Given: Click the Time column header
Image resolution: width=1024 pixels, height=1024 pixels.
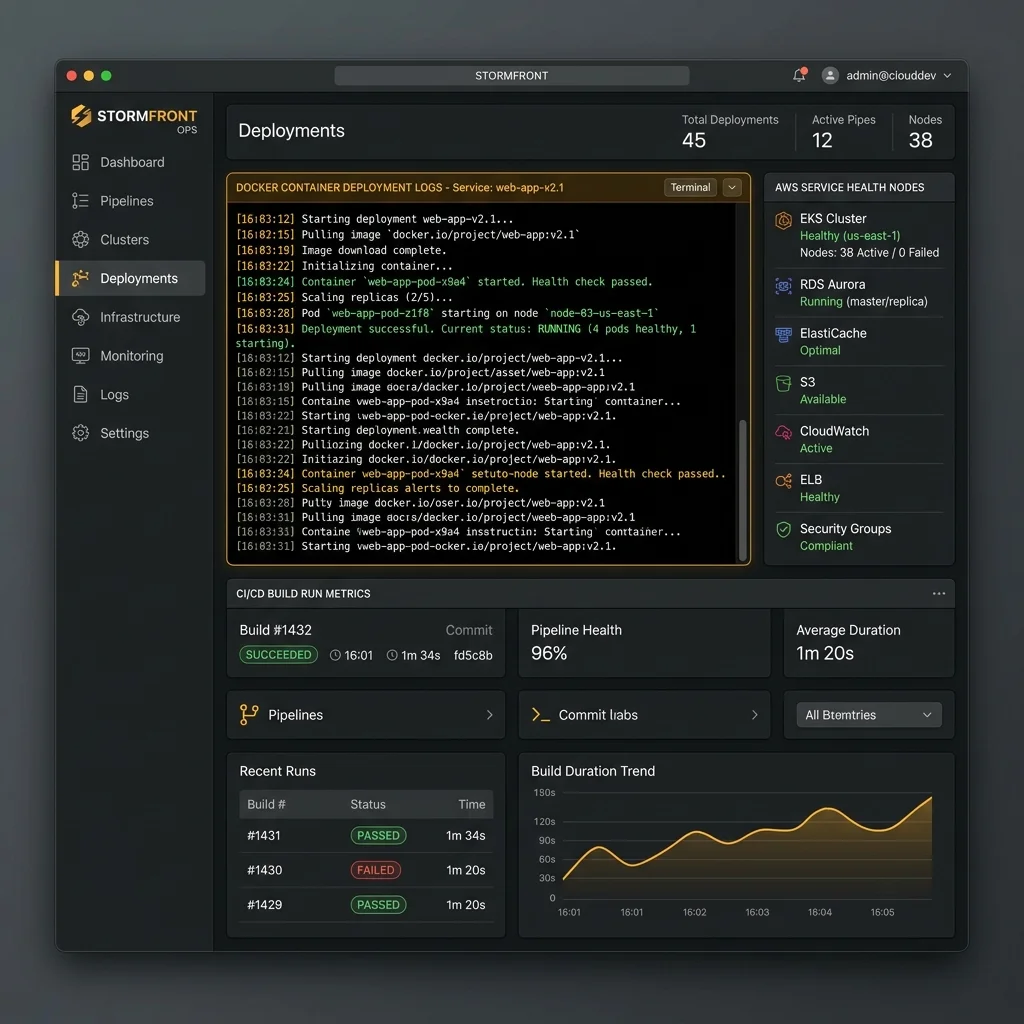Looking at the screenshot, I should (x=472, y=805).
